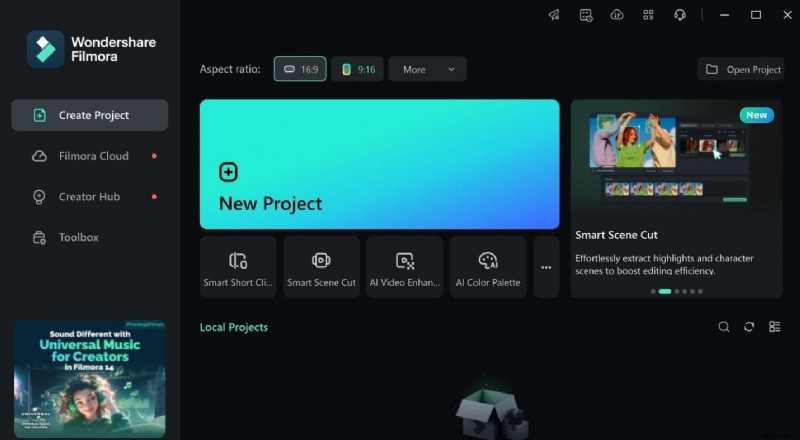The image size is (800, 440).
Task: Launch AI Color Palette tool
Action: [488, 267]
